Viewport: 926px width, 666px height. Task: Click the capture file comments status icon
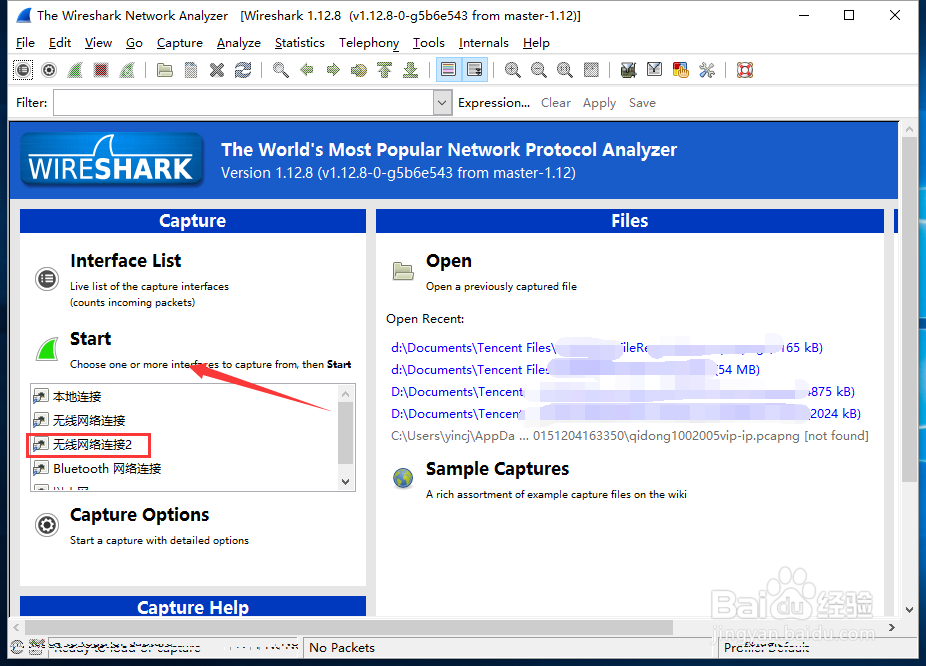point(37,646)
